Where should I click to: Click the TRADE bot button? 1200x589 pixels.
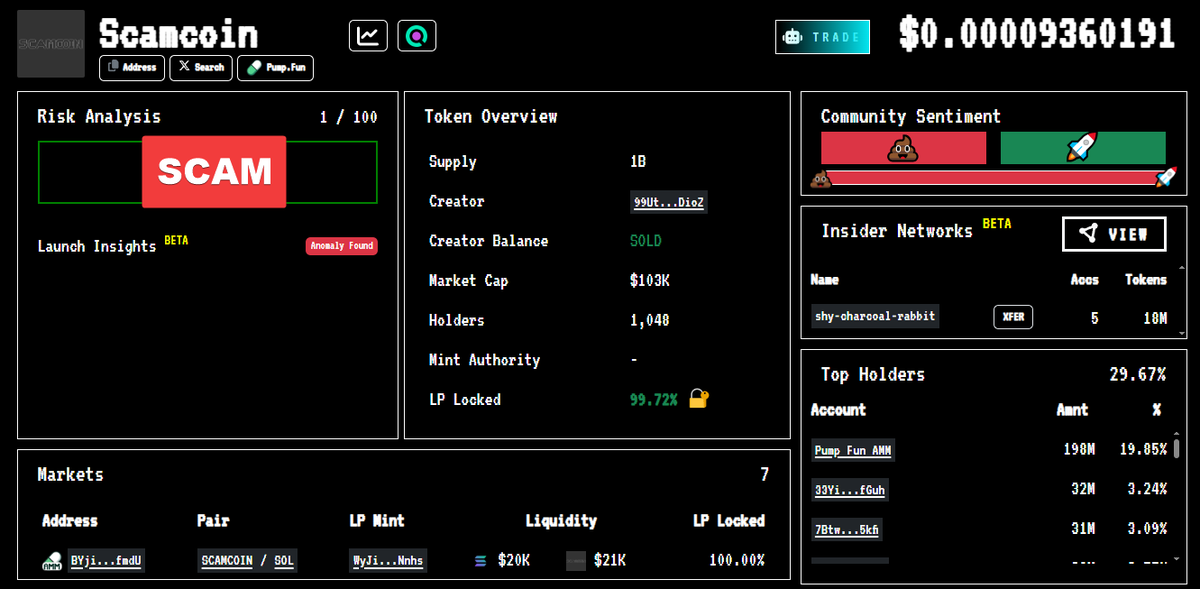[822, 37]
